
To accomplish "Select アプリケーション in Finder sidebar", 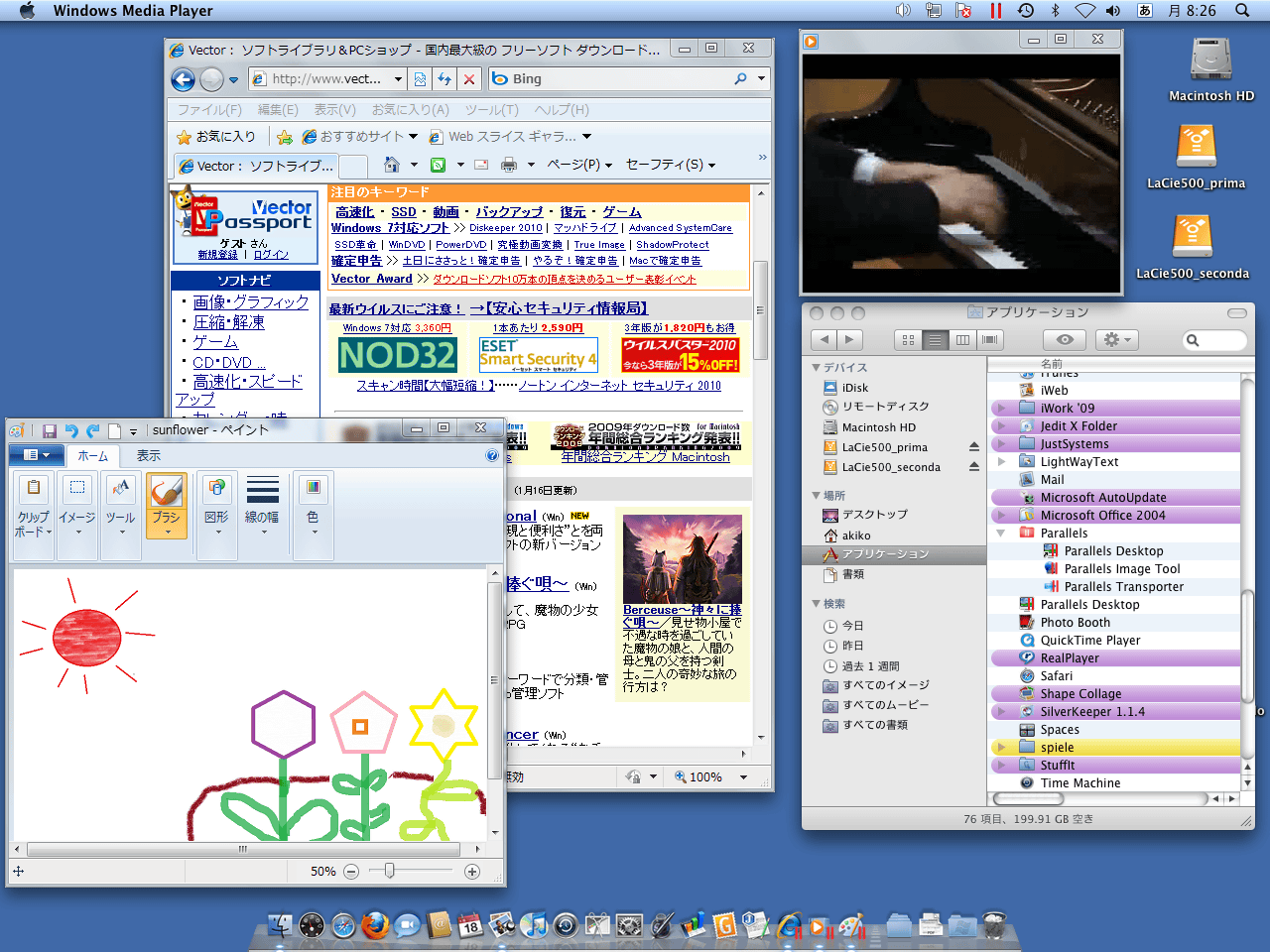I will [894, 554].
